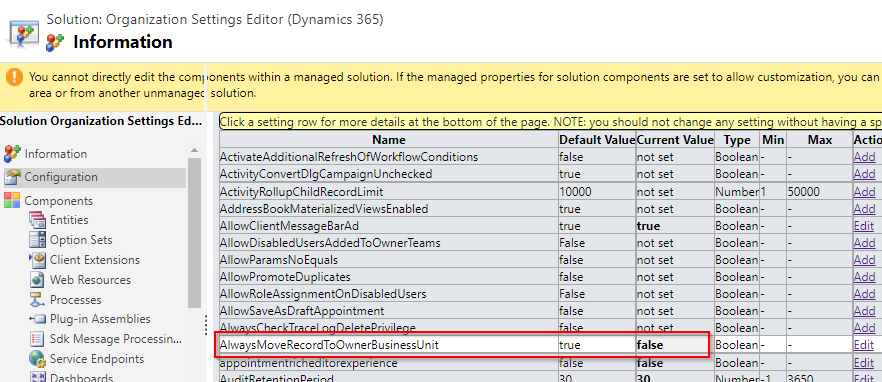Click the Option Sets icon
The image size is (882, 382).
[37, 240]
